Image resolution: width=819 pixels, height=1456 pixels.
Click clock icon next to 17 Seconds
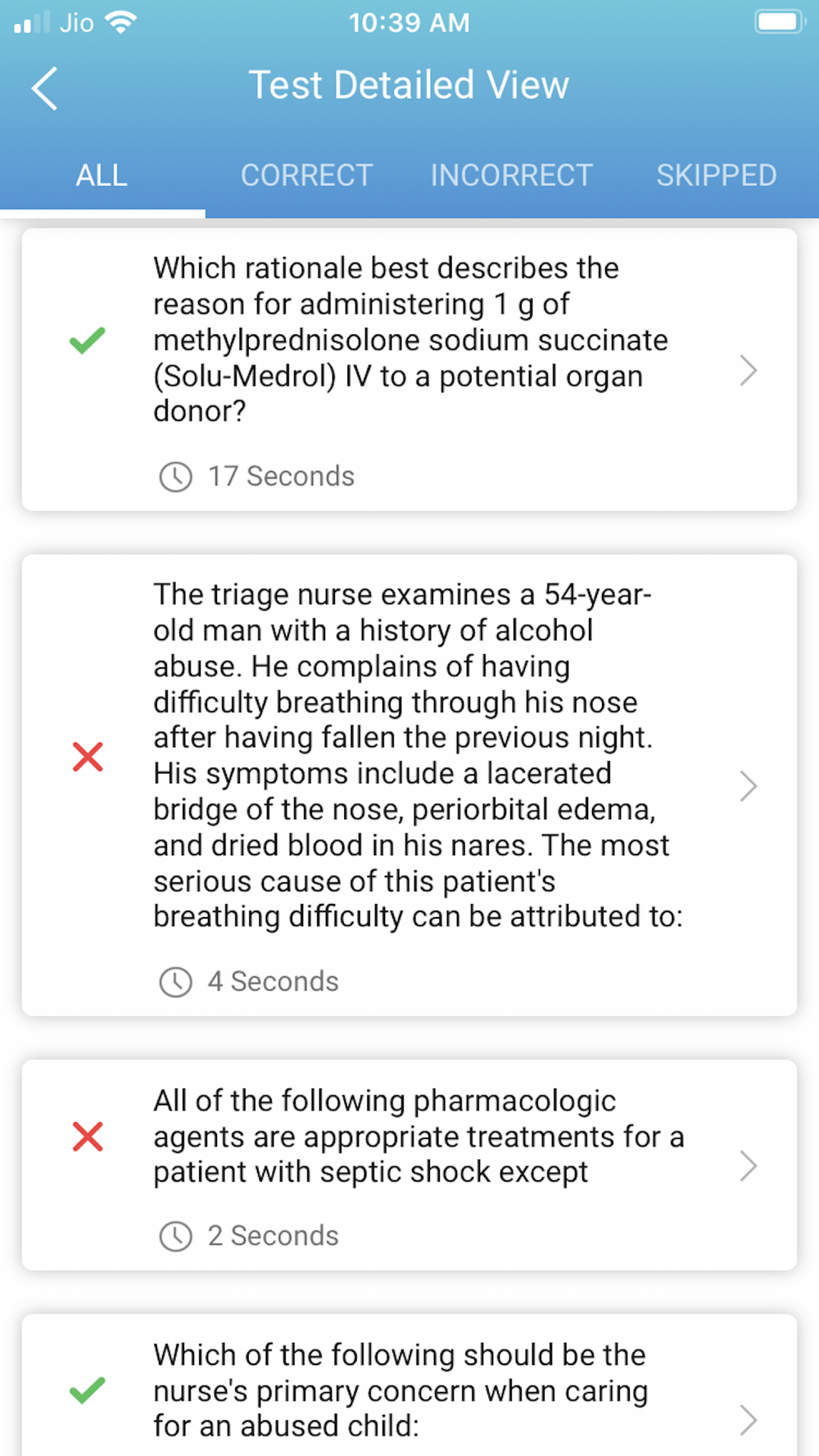coord(175,477)
